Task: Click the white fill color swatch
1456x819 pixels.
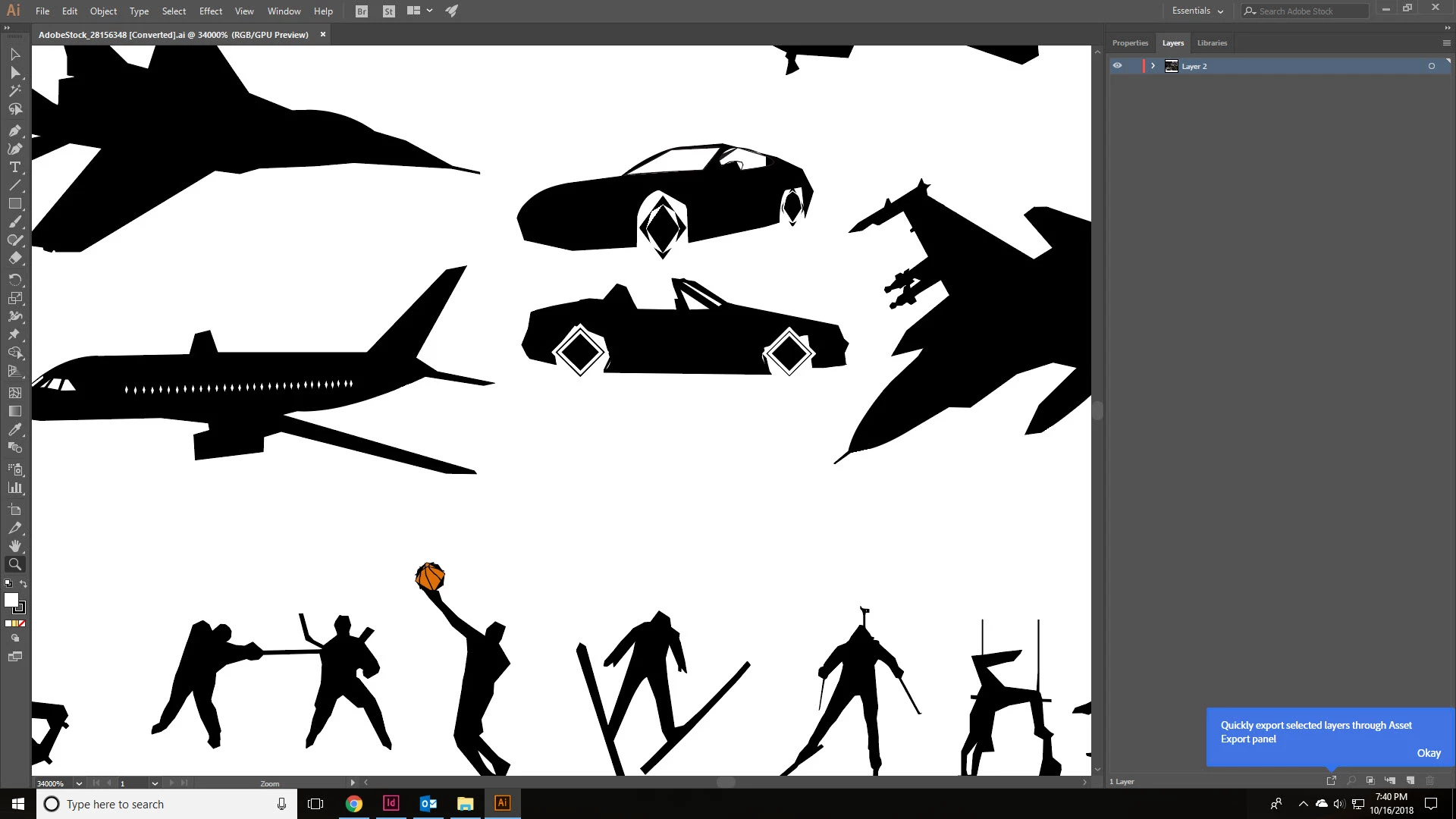Action: pyautogui.click(x=11, y=600)
